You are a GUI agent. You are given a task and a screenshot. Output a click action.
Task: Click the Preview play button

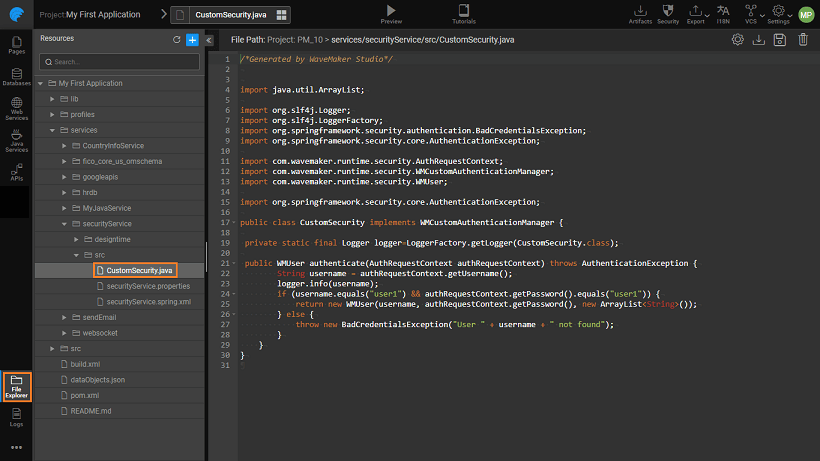click(391, 11)
